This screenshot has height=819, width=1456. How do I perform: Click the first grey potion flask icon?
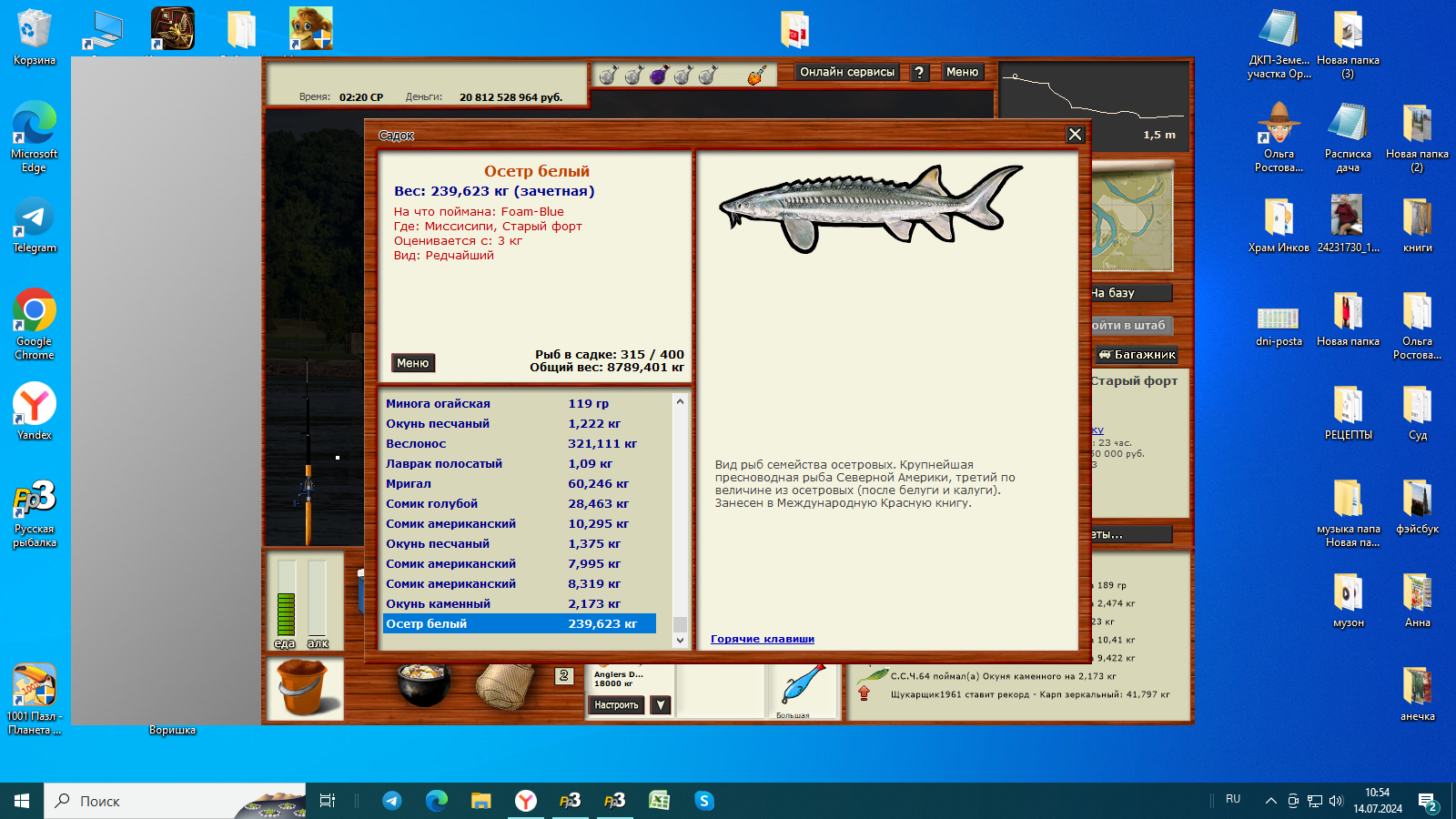(609, 75)
